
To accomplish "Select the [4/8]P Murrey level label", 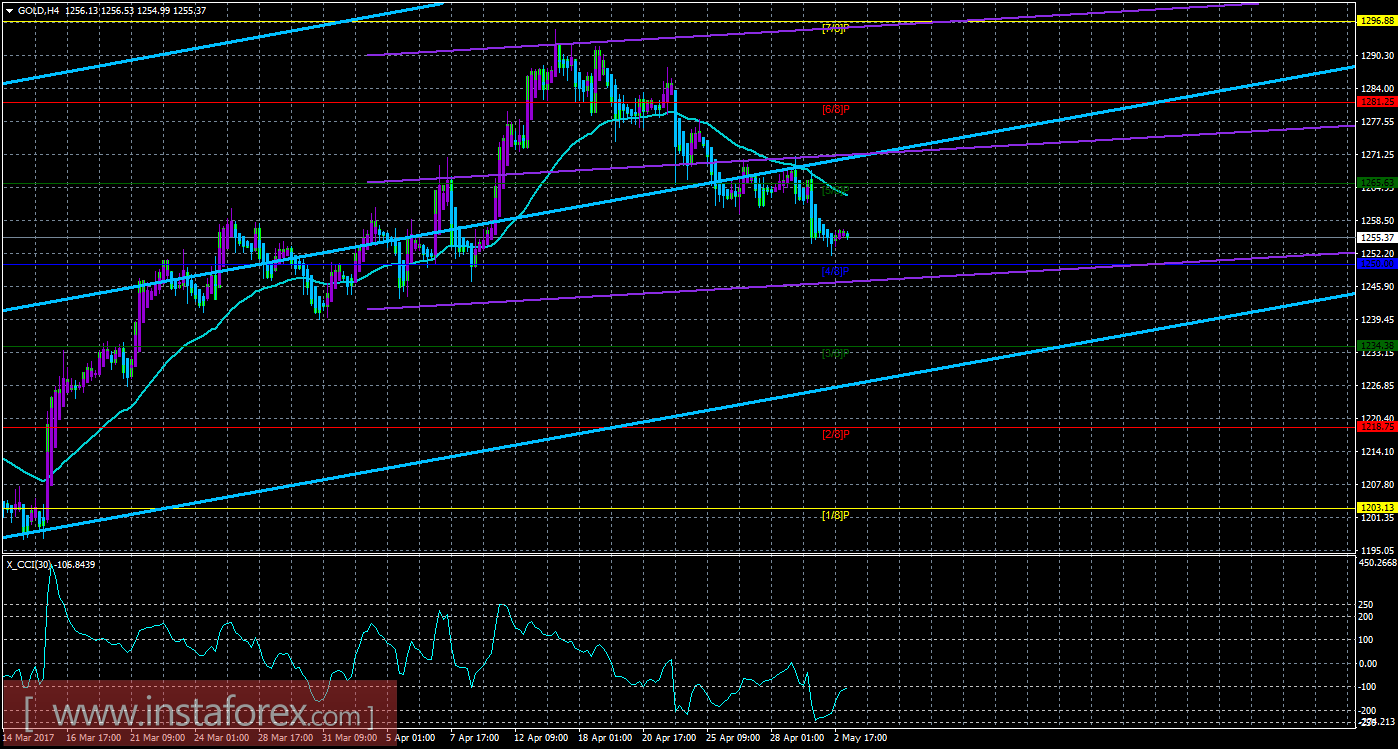I will [835, 271].
